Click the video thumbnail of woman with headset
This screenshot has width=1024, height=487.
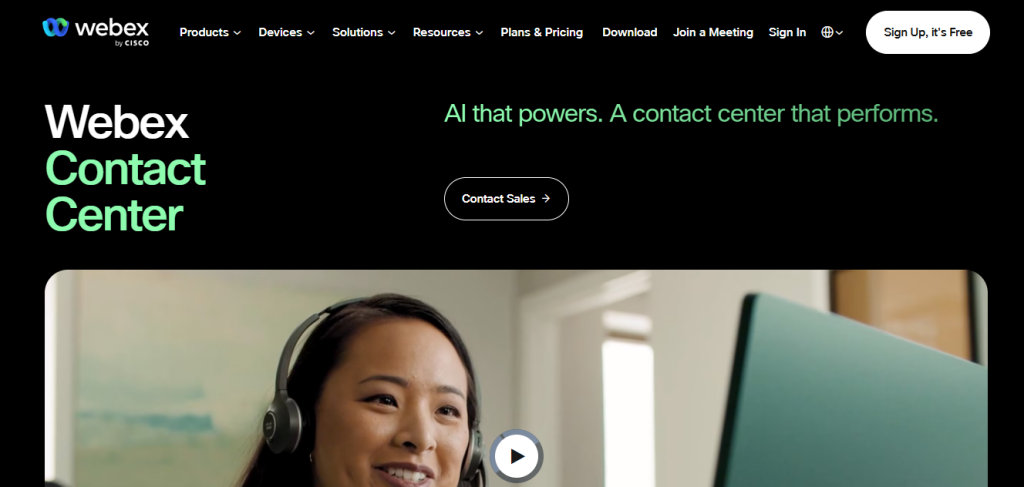tap(516, 379)
